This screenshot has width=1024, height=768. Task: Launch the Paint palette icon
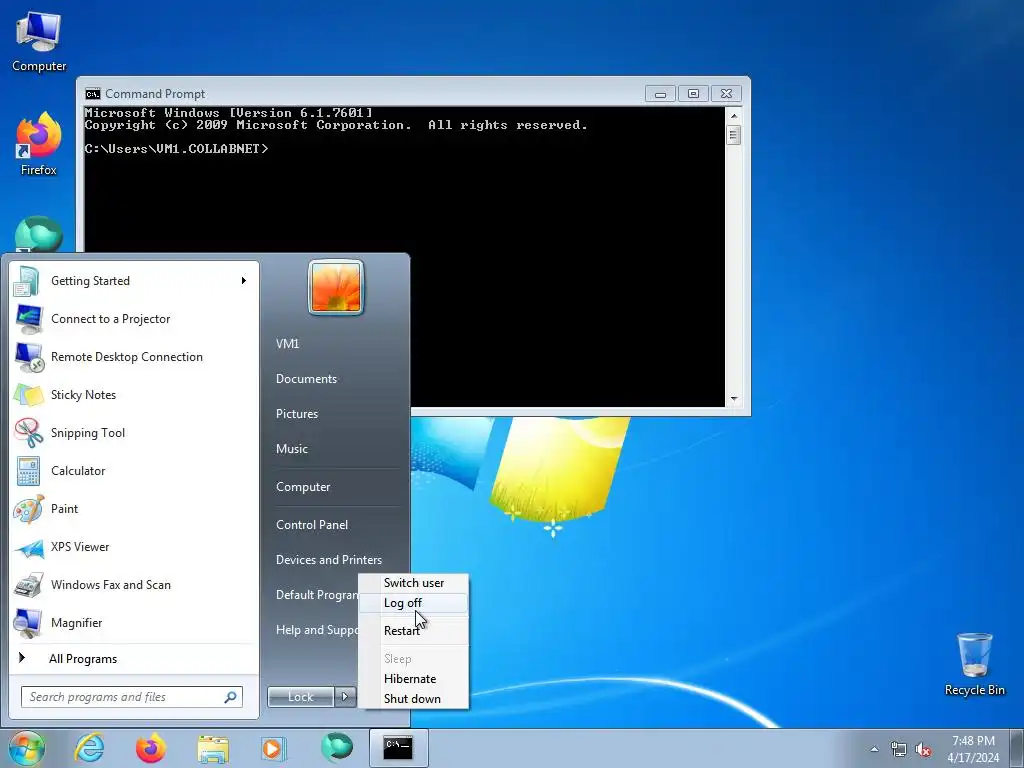point(28,509)
